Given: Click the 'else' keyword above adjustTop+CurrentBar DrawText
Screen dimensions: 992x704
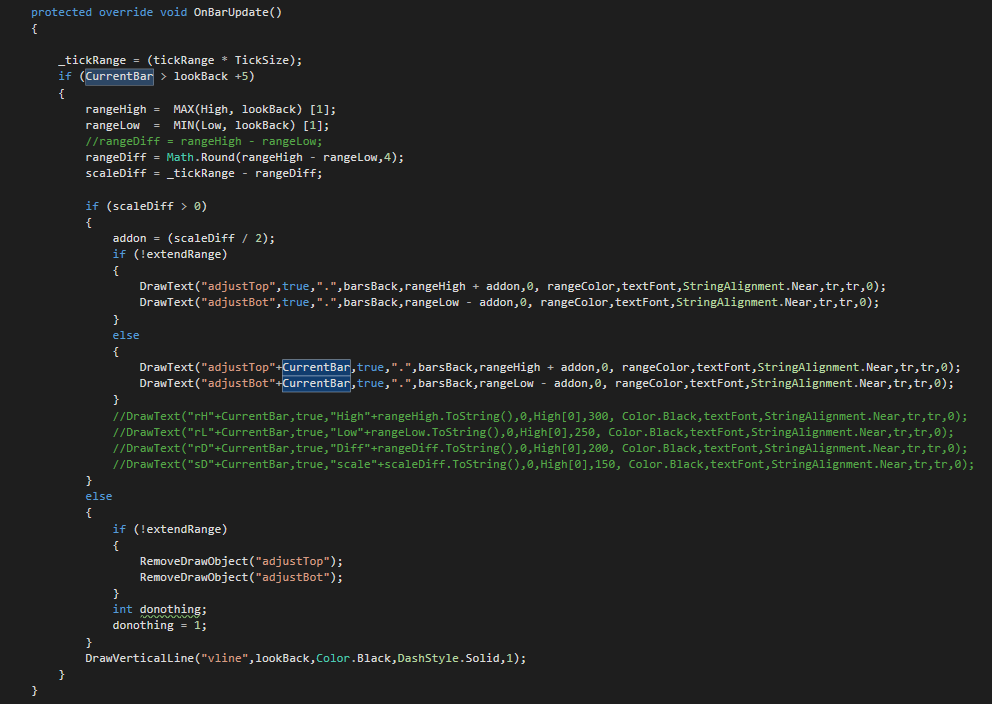Looking at the screenshot, I should click(x=126, y=335).
